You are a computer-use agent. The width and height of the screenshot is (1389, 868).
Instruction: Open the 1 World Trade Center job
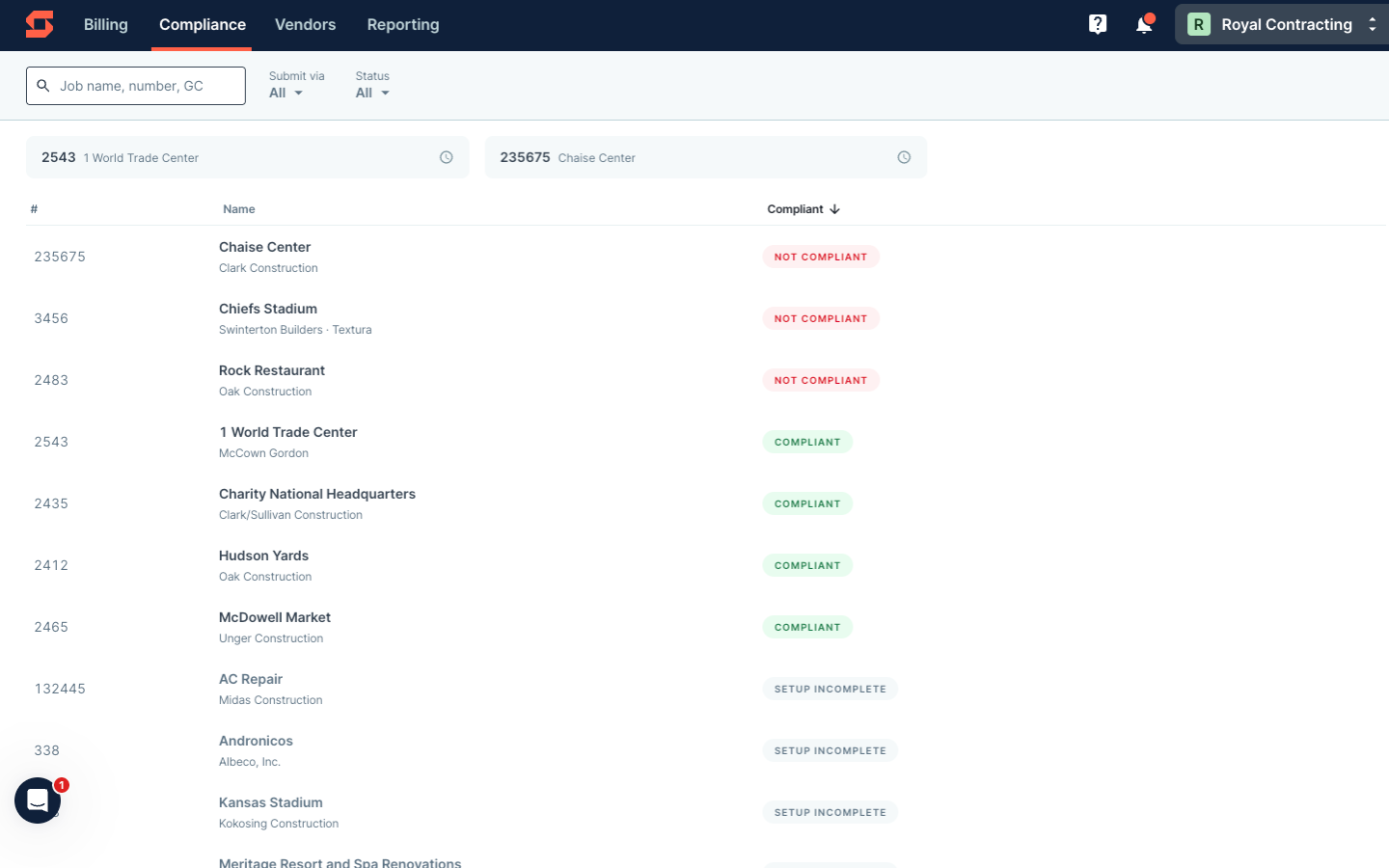[288, 432]
